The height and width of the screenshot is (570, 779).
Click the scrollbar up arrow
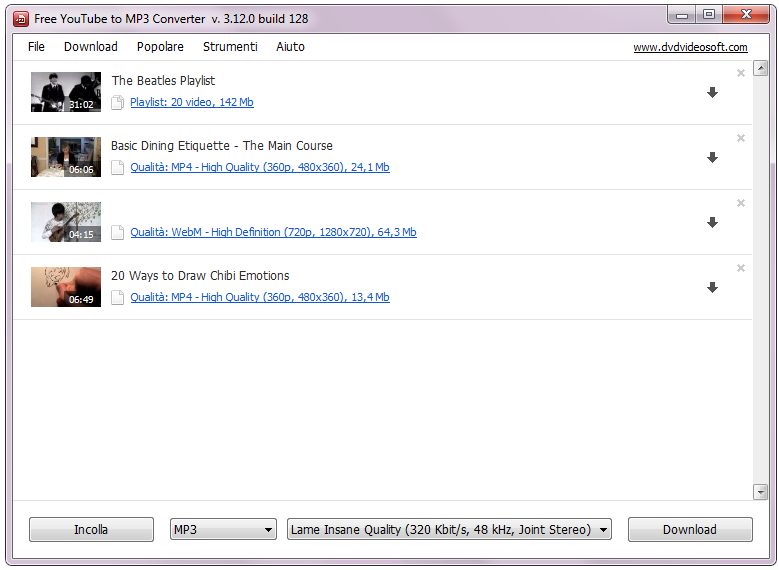761,68
